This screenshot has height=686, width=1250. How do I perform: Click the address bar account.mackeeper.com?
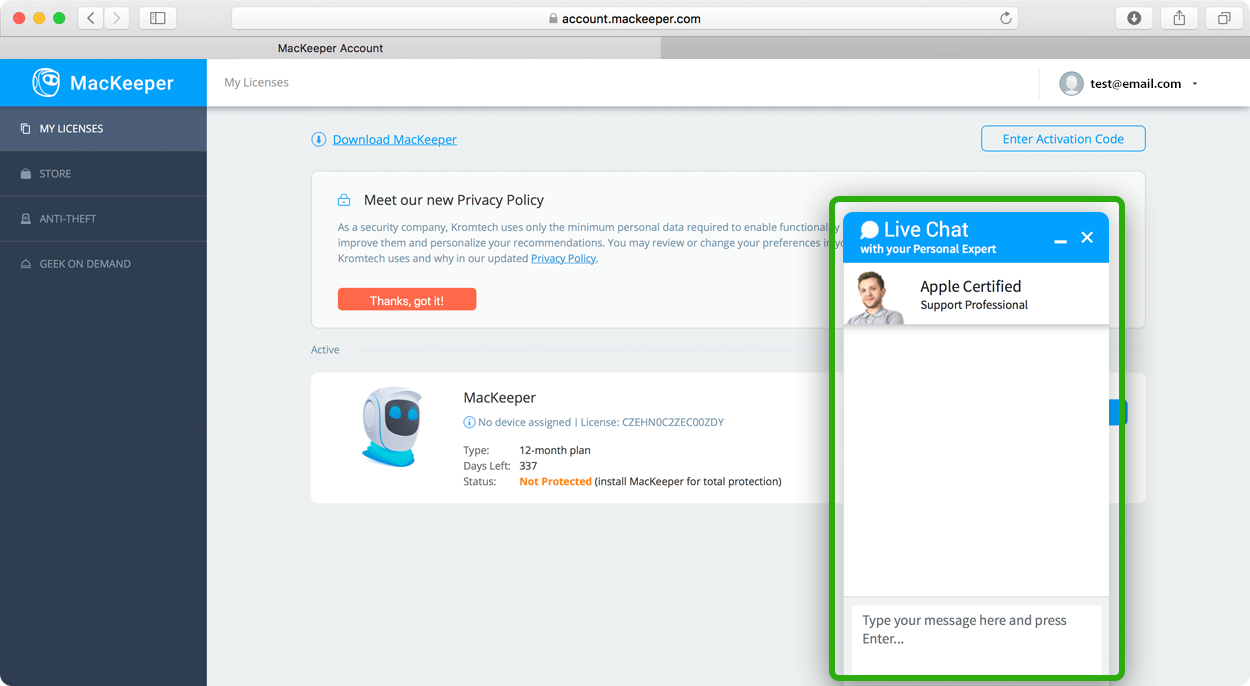(x=625, y=18)
